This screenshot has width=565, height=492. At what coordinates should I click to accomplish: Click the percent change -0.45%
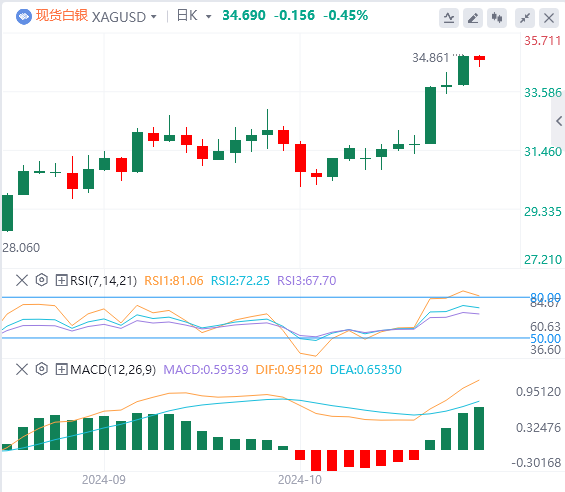(346, 15)
